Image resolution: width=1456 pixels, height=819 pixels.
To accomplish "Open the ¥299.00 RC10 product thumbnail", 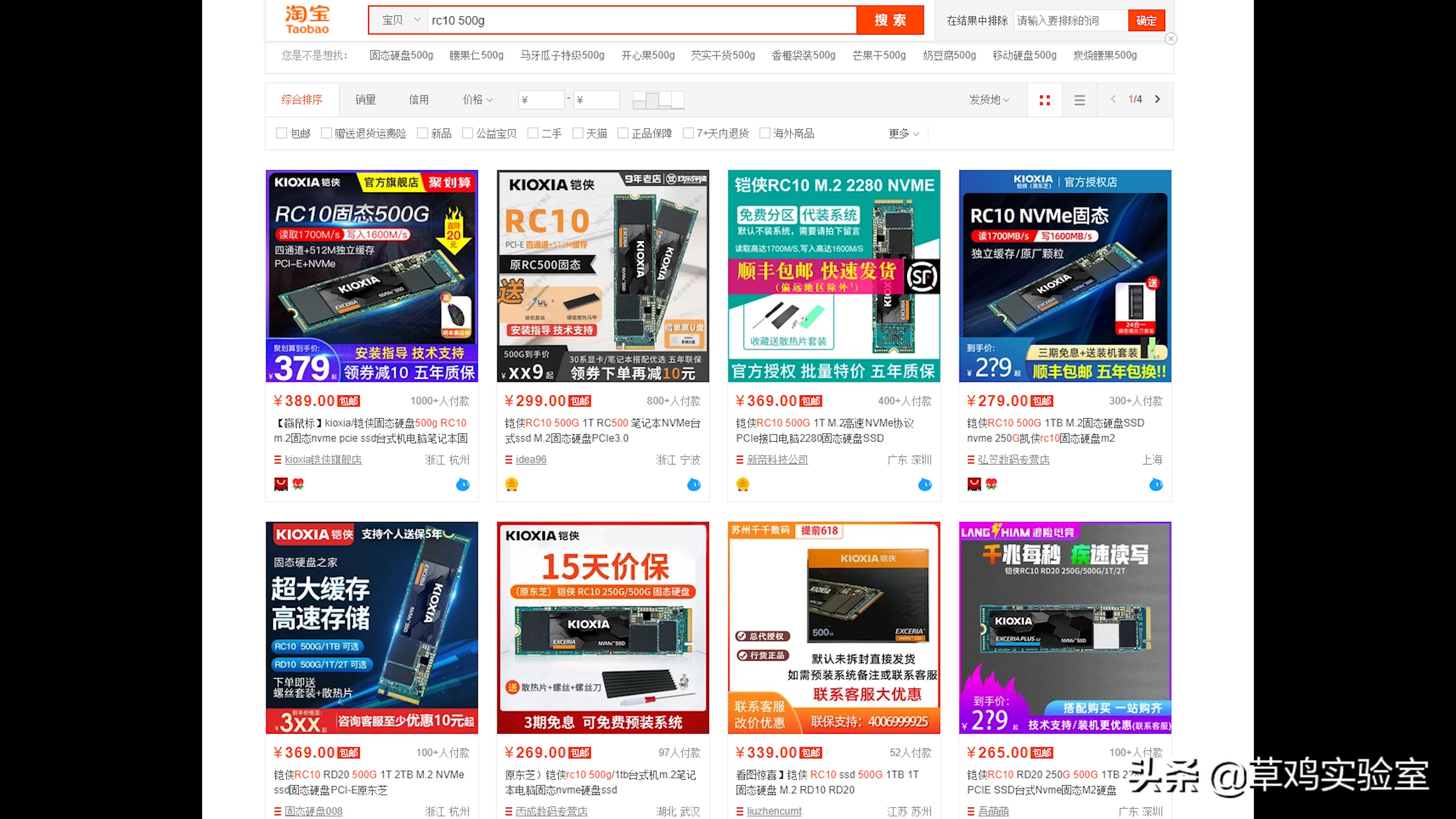I will 603,276.
